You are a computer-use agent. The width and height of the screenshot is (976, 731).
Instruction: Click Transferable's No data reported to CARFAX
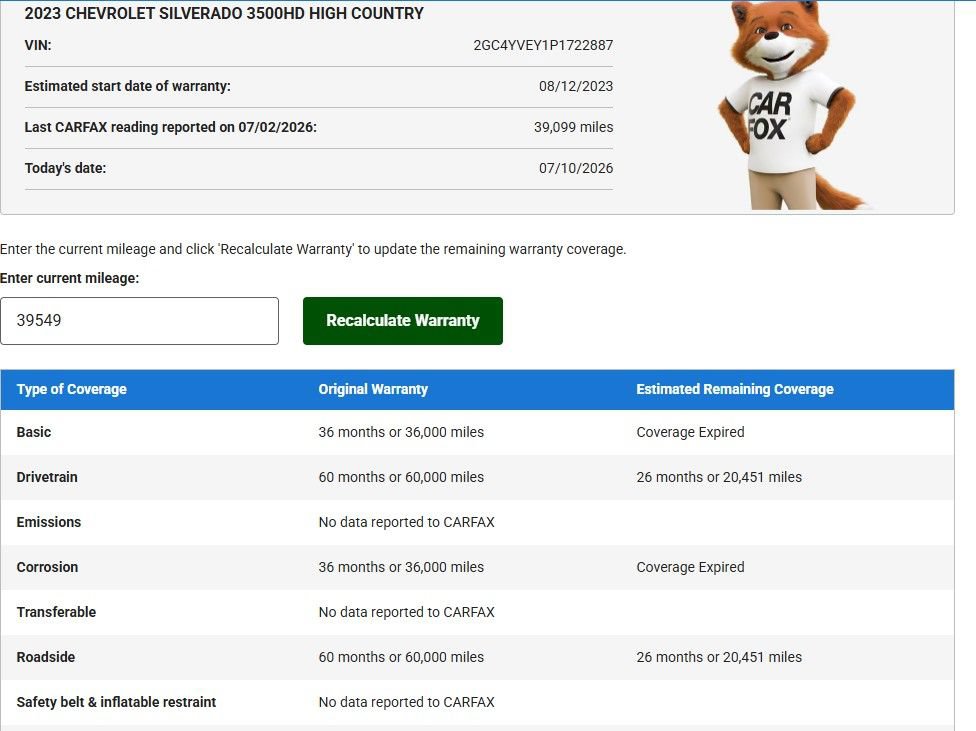click(x=406, y=612)
